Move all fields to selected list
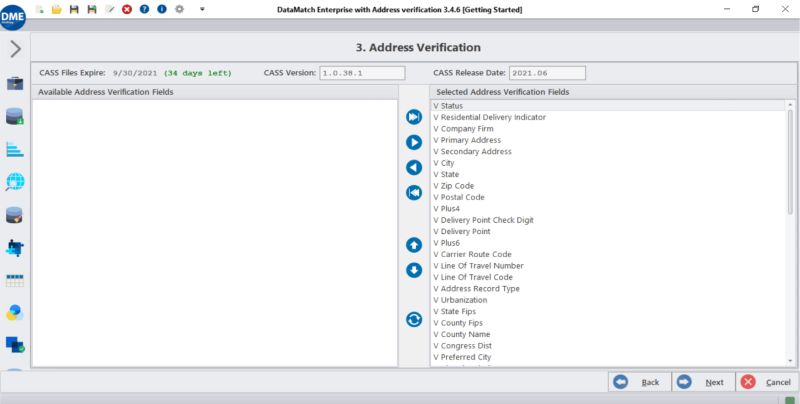The width and height of the screenshot is (800, 404). pyautogui.click(x=414, y=117)
